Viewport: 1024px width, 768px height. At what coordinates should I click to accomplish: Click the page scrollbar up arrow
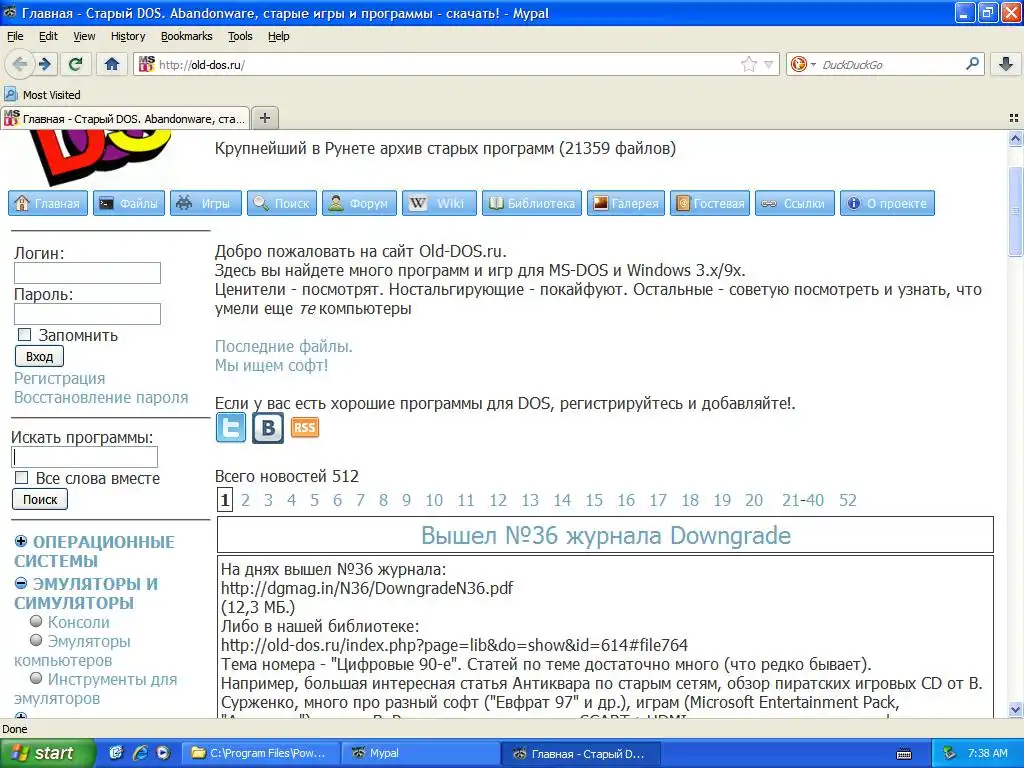(x=1015, y=138)
